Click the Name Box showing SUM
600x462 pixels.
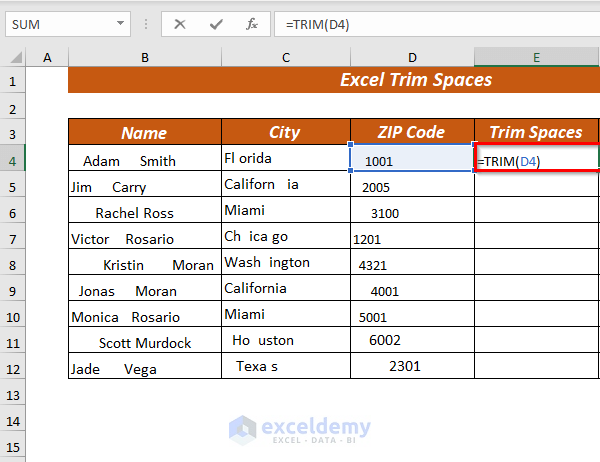coord(68,24)
